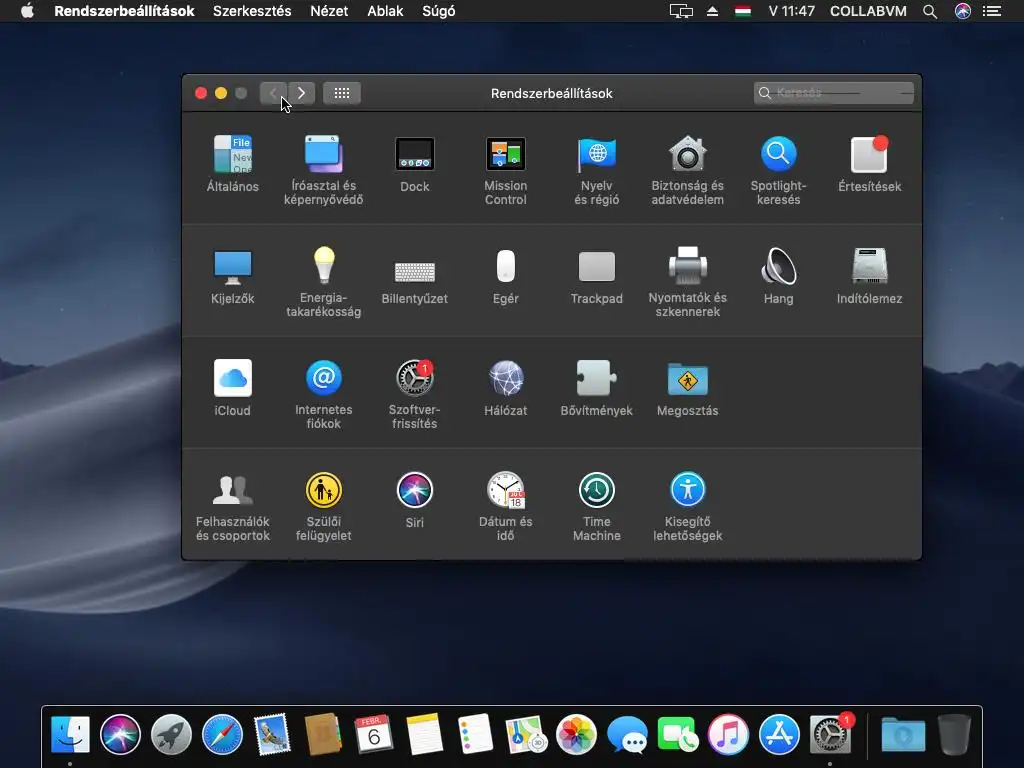
Task: Click the COLLABVM user name
Action: pos(868,11)
